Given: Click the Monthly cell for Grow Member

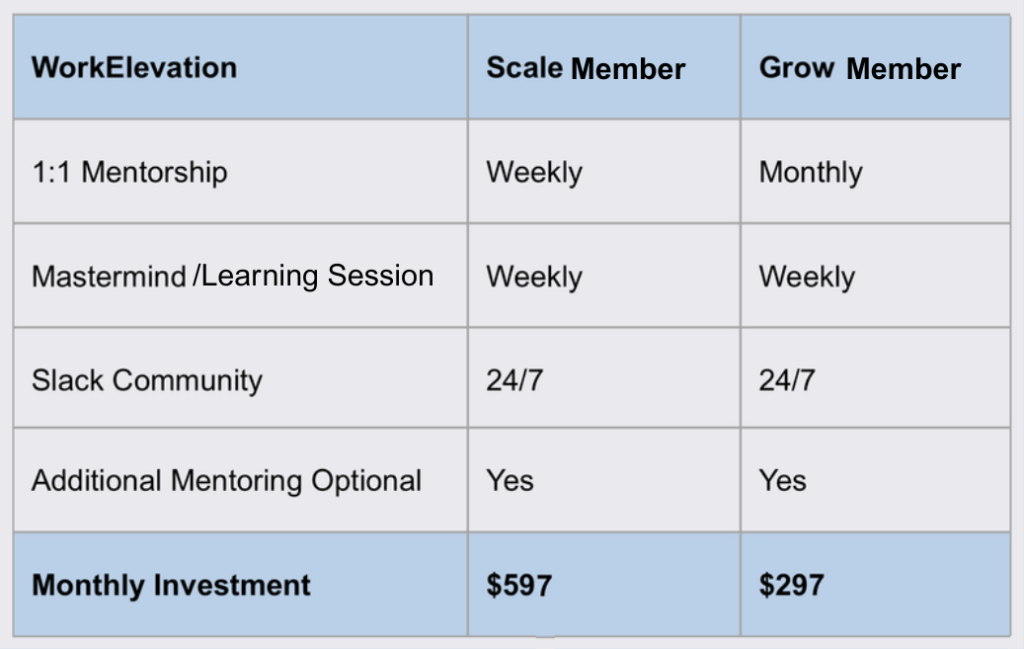Looking at the screenshot, I should pos(875,171).
